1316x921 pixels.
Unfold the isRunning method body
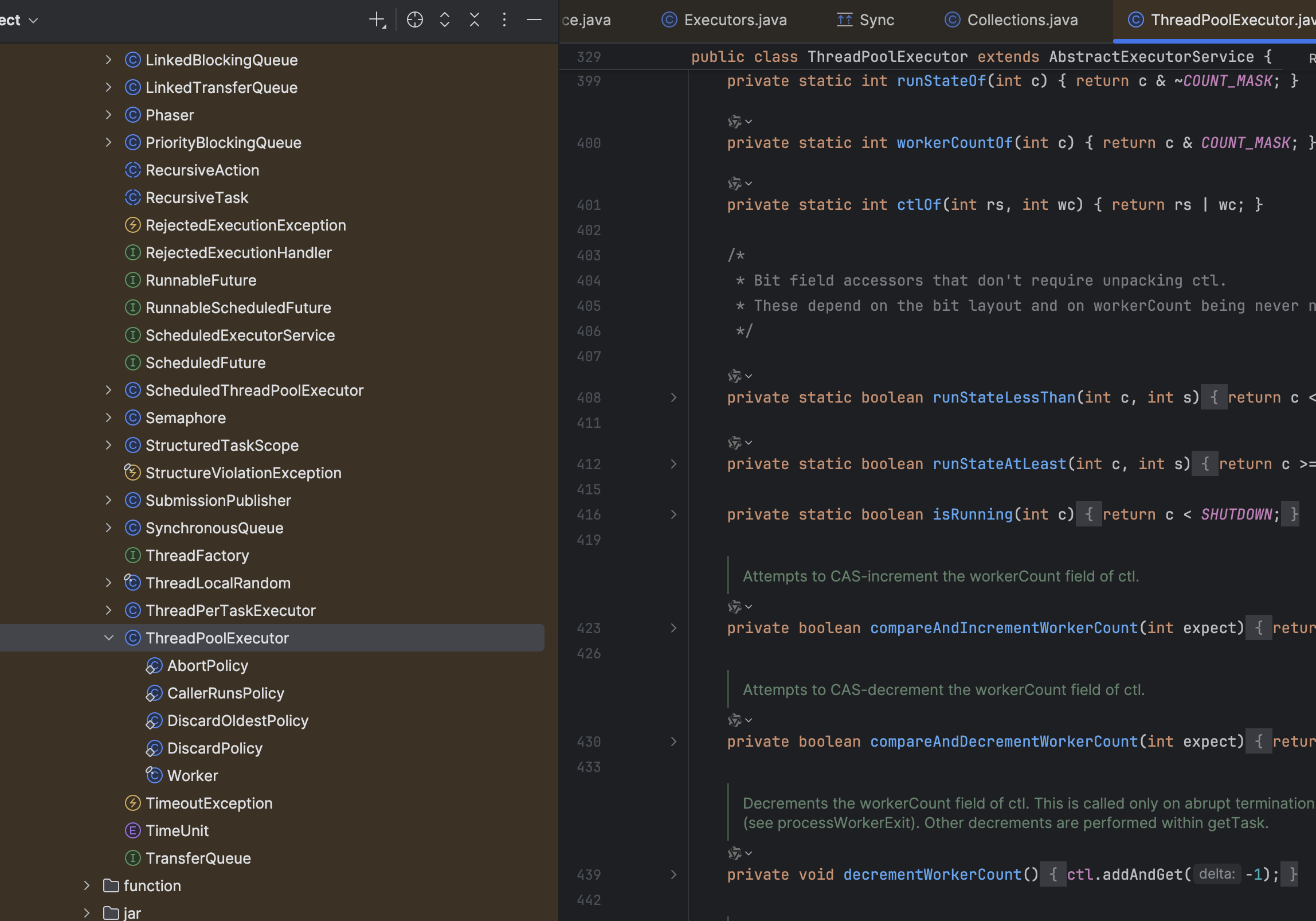point(673,514)
